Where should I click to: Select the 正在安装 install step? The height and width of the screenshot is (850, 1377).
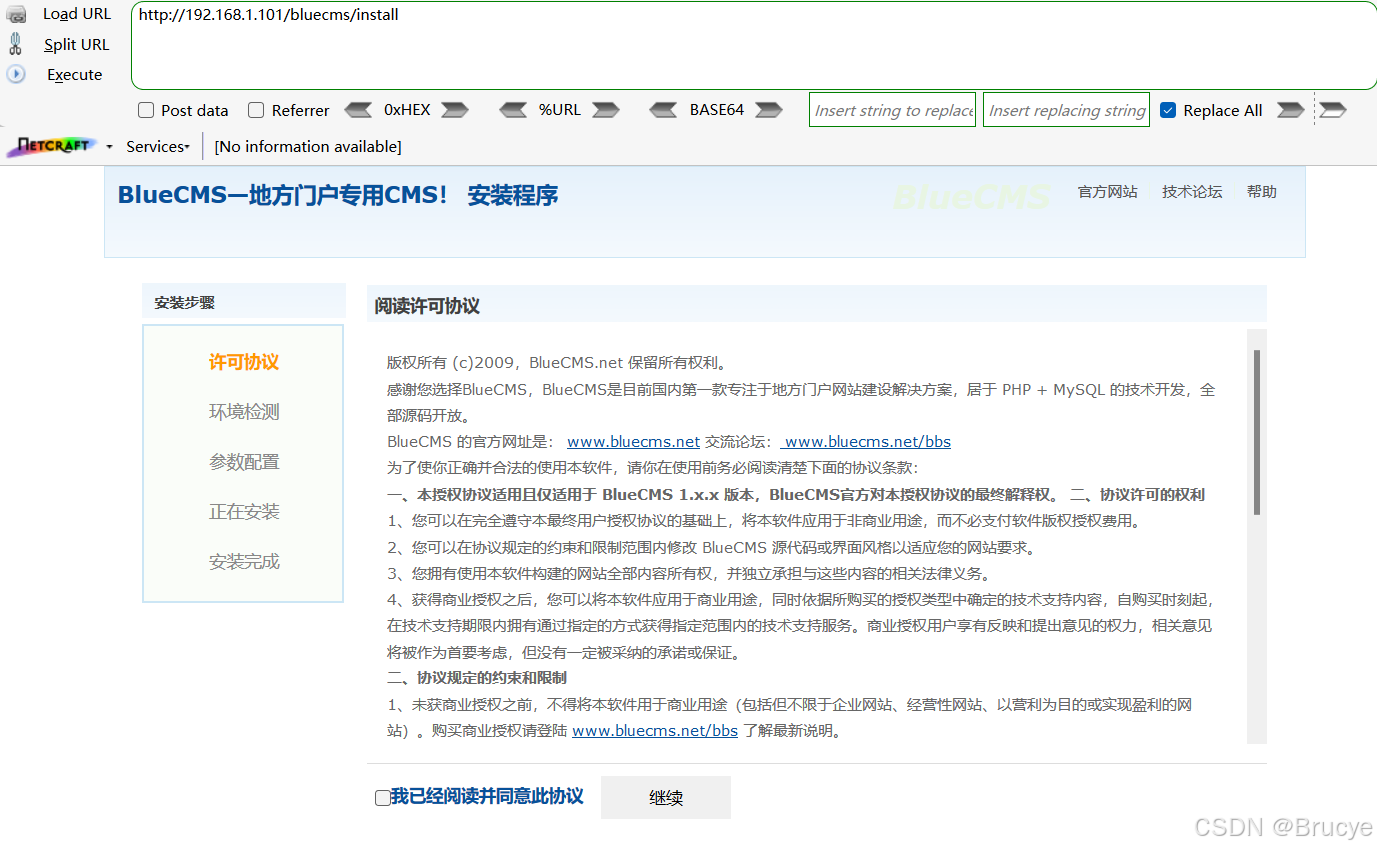[x=244, y=512]
